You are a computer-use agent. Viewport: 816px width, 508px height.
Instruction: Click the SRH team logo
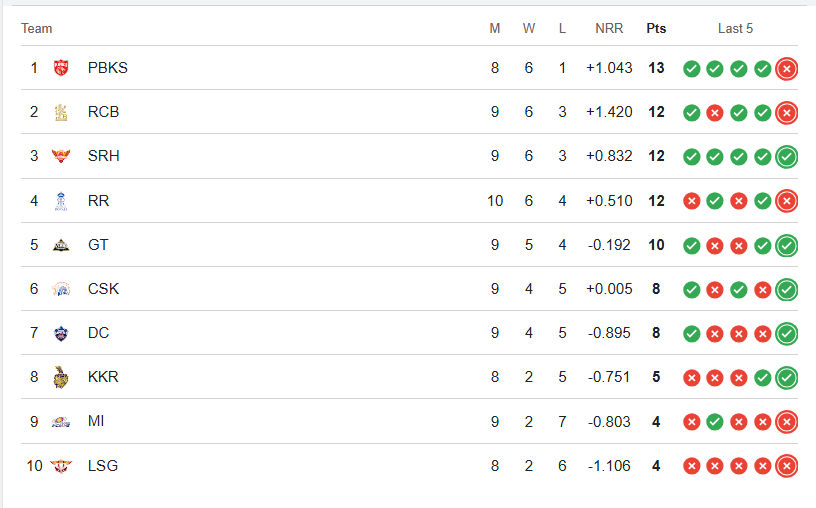click(x=61, y=156)
